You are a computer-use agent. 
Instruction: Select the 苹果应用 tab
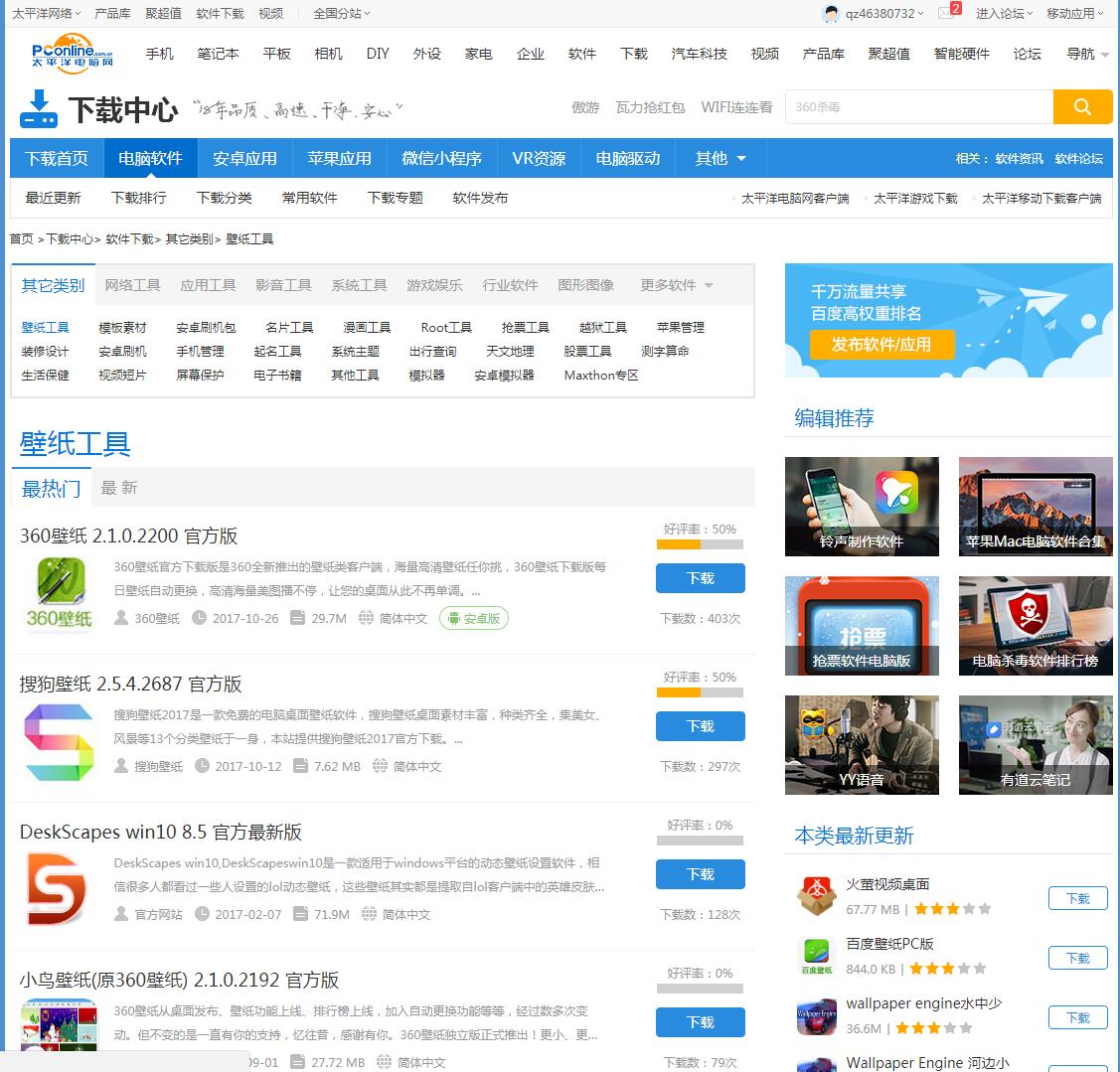339,159
